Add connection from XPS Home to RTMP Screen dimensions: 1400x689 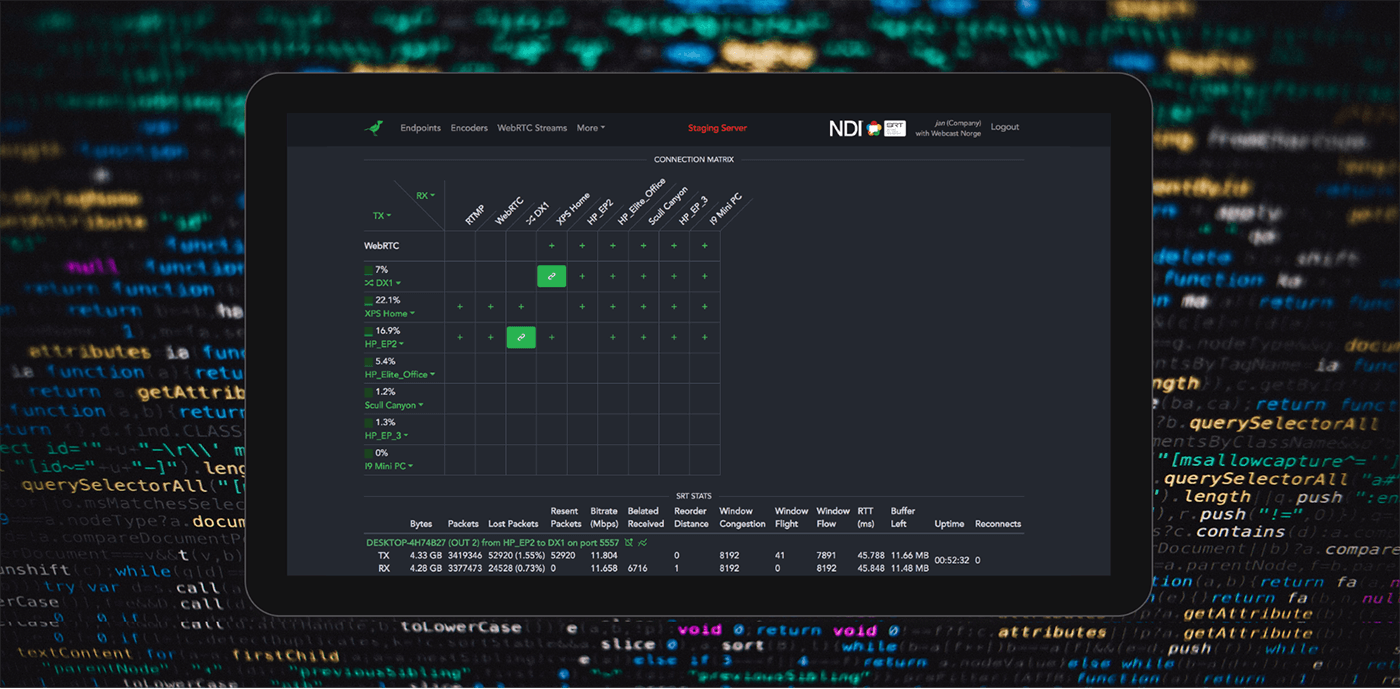click(460, 307)
